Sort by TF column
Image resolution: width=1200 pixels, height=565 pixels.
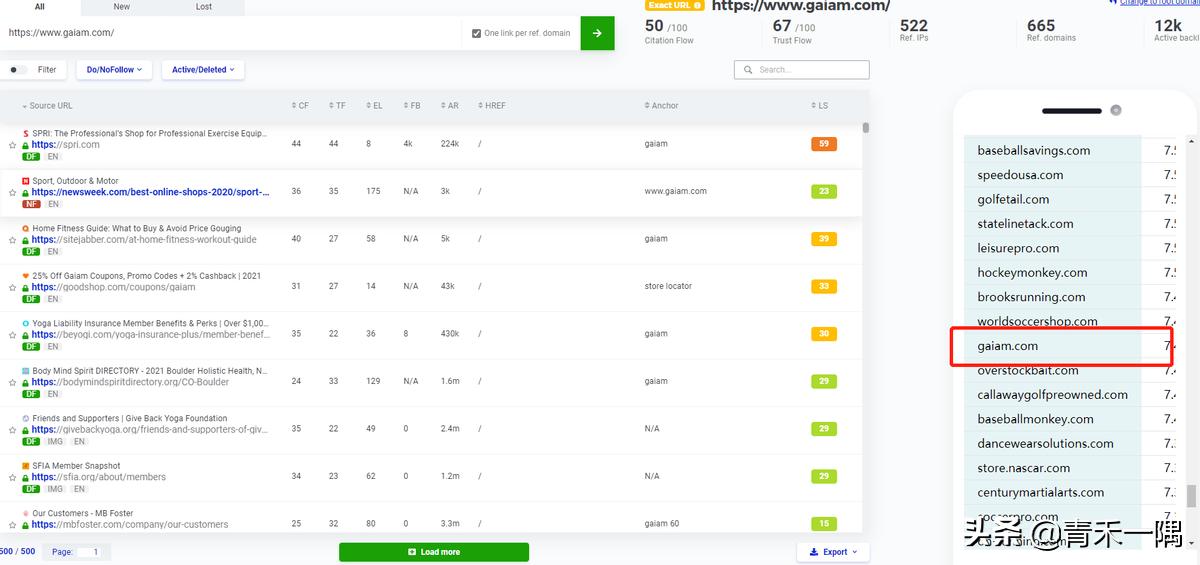point(337,106)
